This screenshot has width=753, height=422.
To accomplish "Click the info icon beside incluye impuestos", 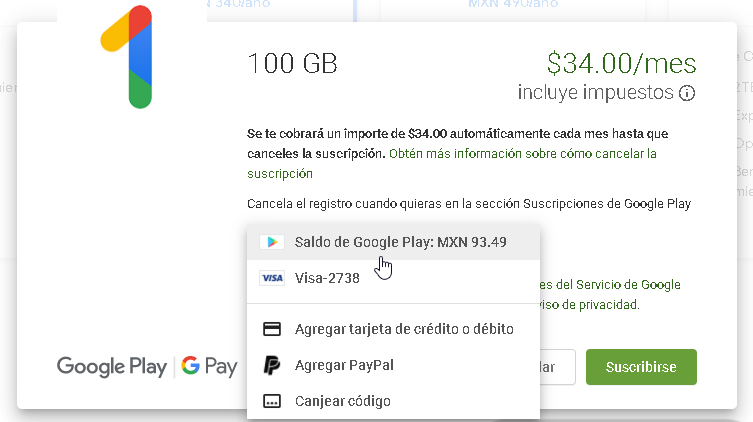I will pos(687,94).
